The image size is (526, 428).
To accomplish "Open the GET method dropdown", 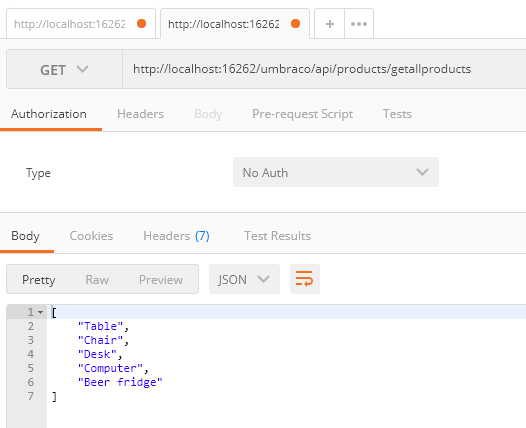I will pyautogui.click(x=64, y=69).
